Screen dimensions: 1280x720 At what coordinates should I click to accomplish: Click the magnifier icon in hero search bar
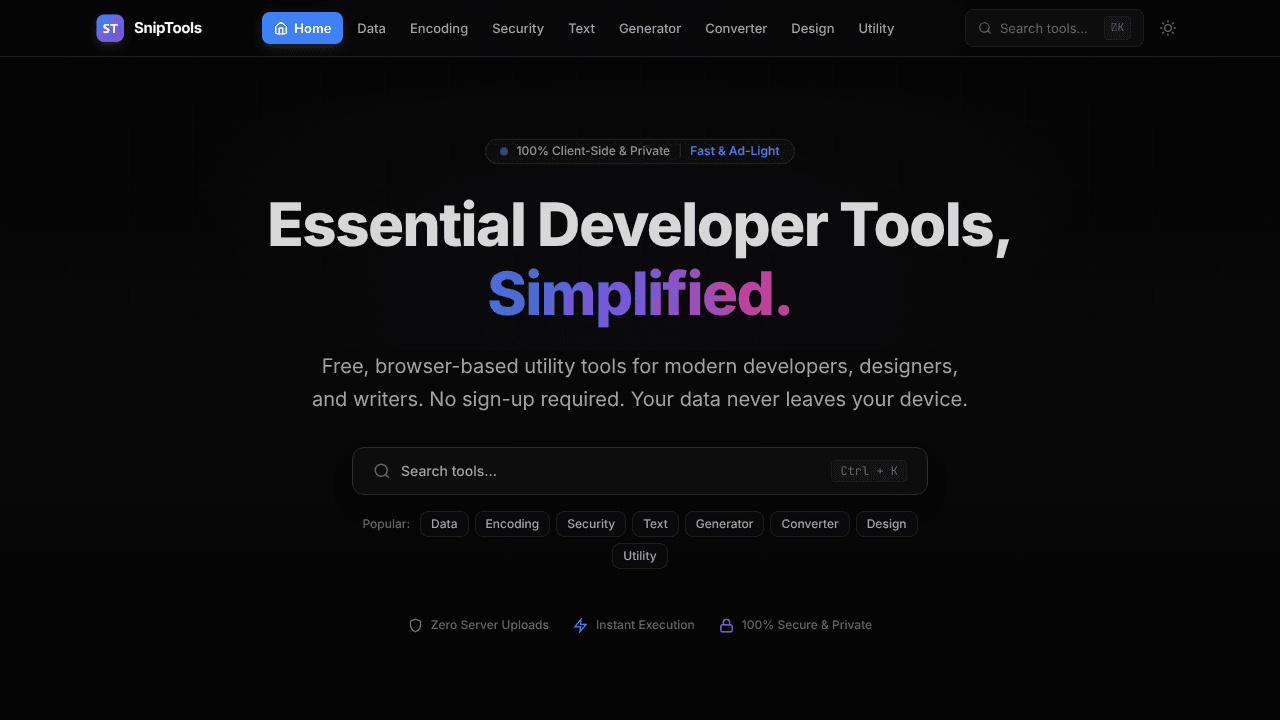[x=382, y=471]
